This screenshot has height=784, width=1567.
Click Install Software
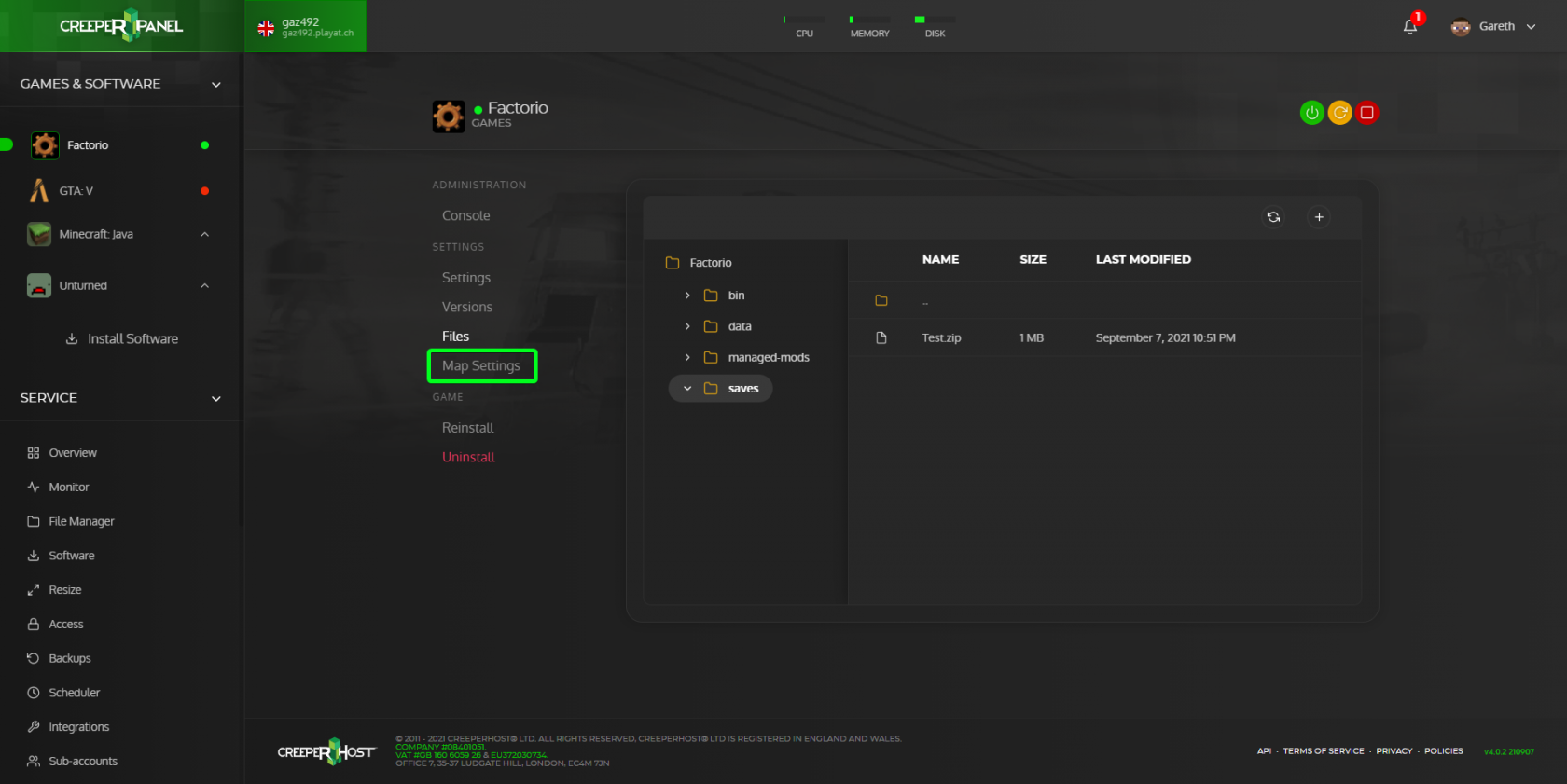pos(122,339)
